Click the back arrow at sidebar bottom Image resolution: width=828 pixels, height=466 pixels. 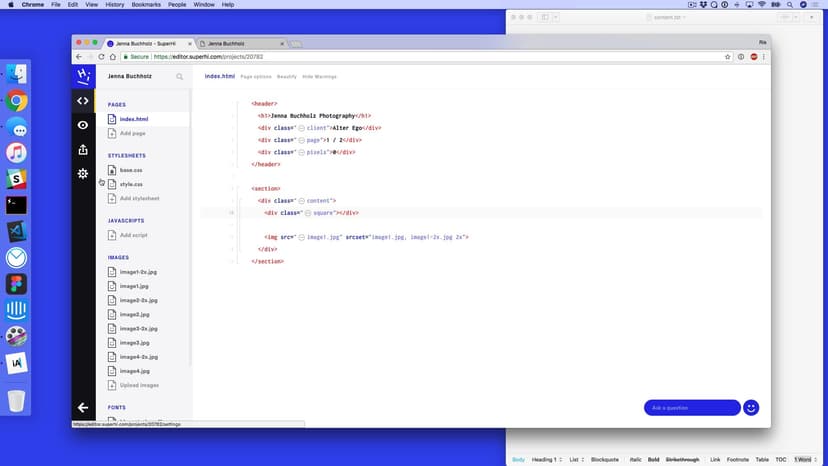(x=83, y=407)
